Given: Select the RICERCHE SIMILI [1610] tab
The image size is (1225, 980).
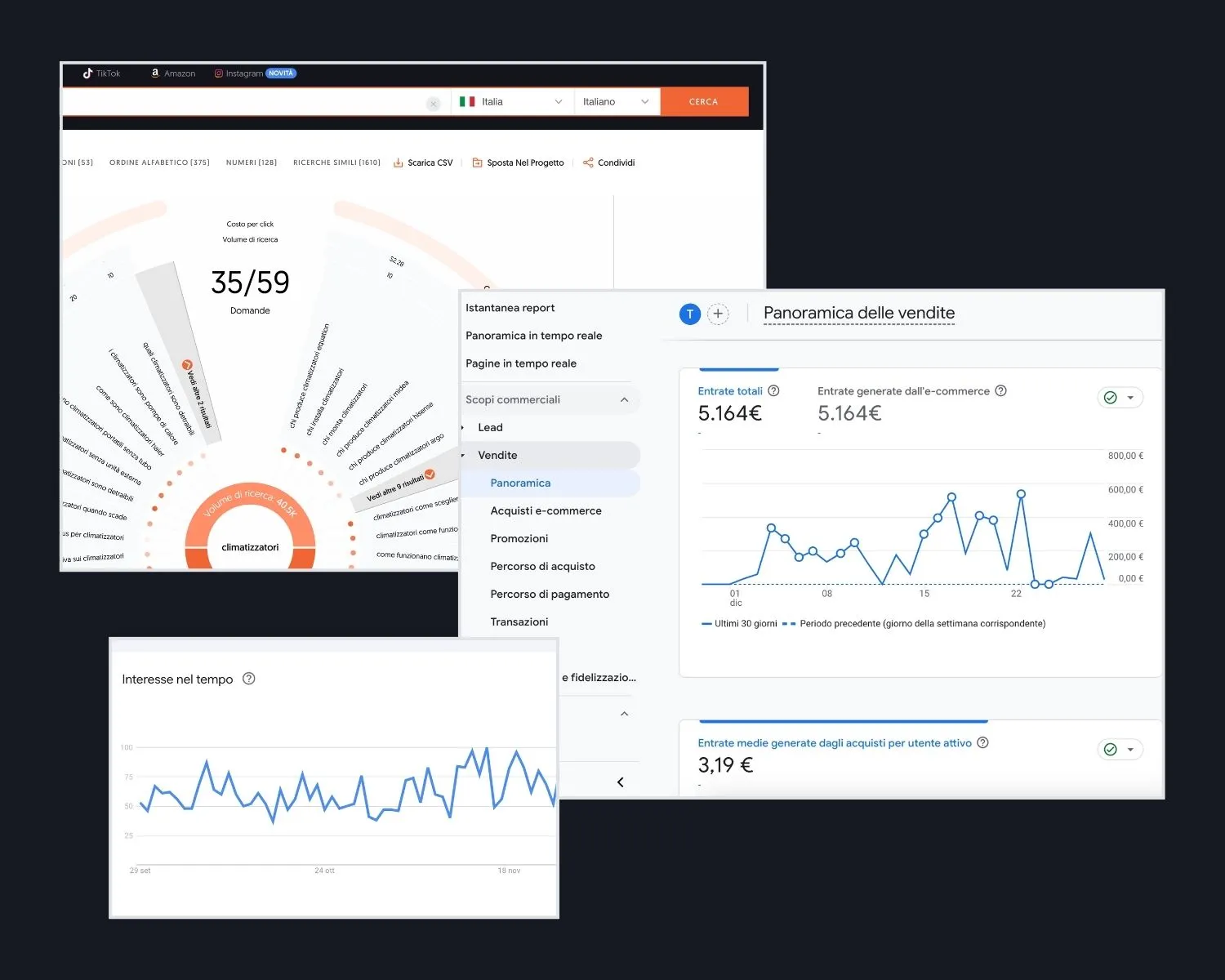Looking at the screenshot, I should 336,163.
